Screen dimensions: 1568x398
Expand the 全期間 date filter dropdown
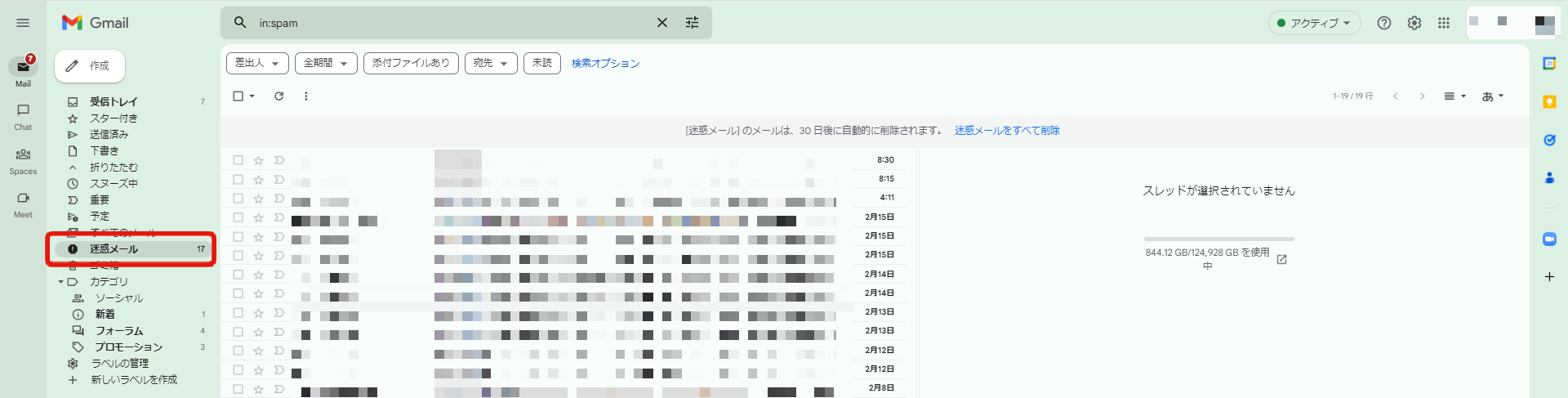coord(326,63)
